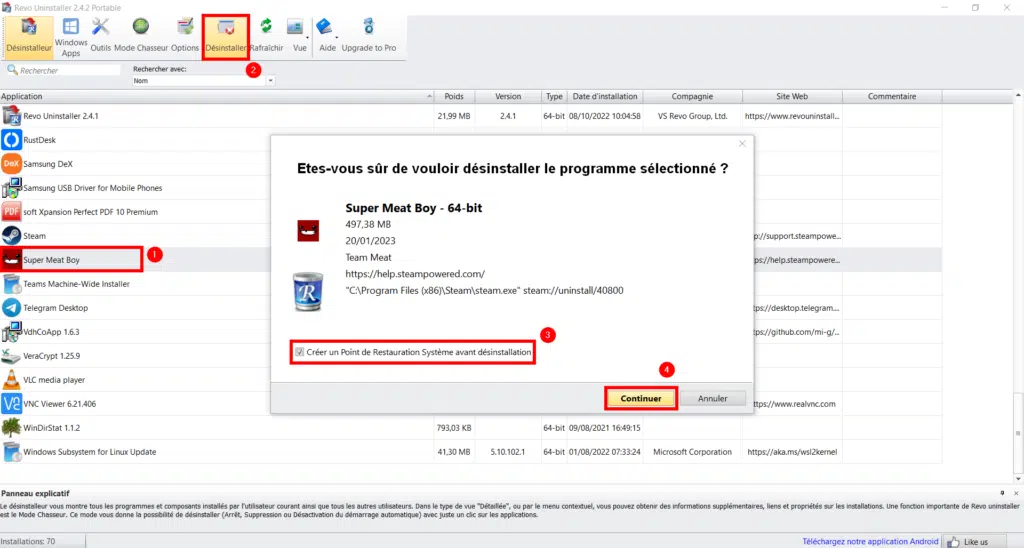Image resolution: width=1024 pixels, height=548 pixels.
Task: Click the Continuer button
Action: point(641,398)
